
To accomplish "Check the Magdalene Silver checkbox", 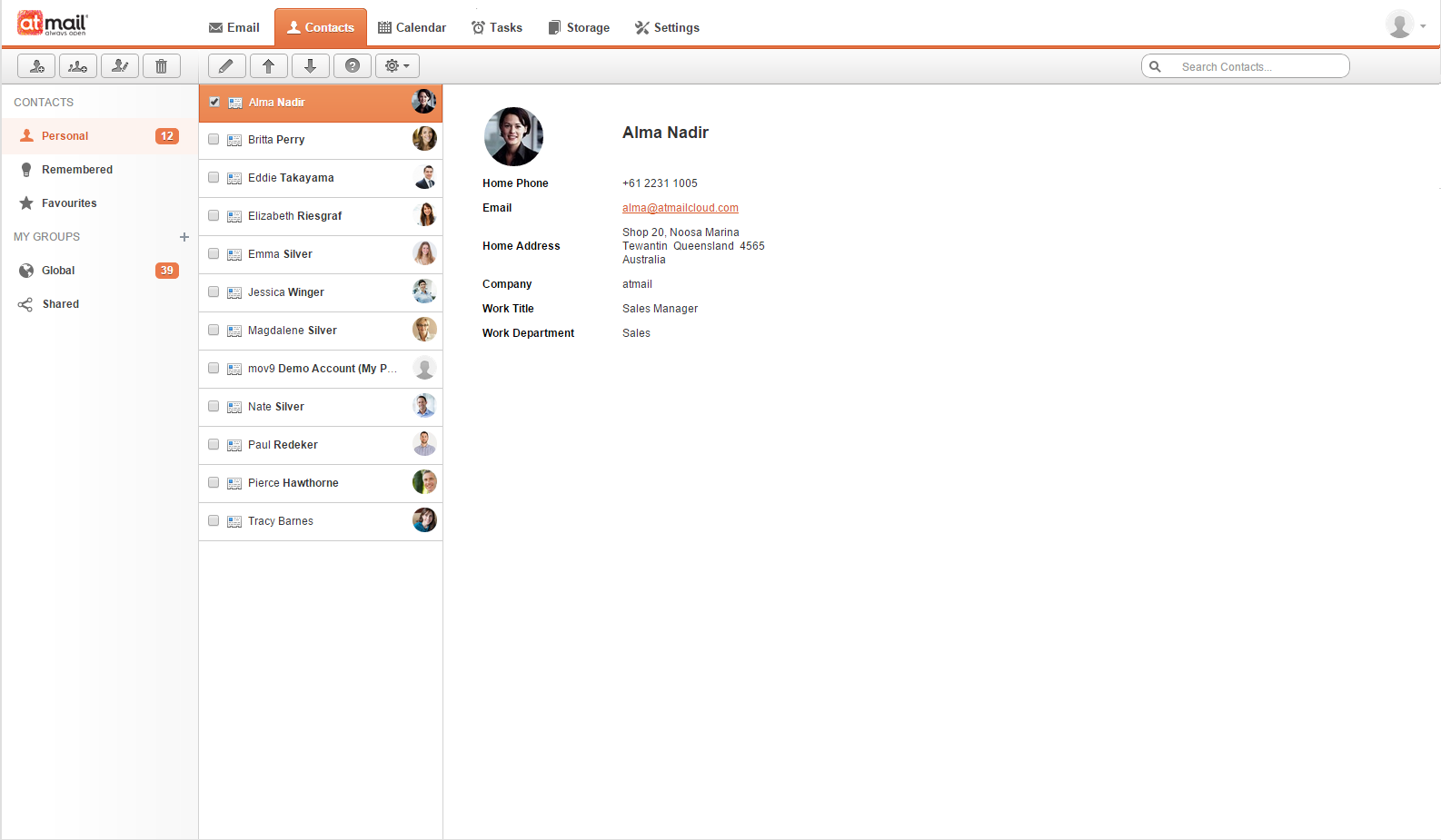I will click(x=214, y=331).
